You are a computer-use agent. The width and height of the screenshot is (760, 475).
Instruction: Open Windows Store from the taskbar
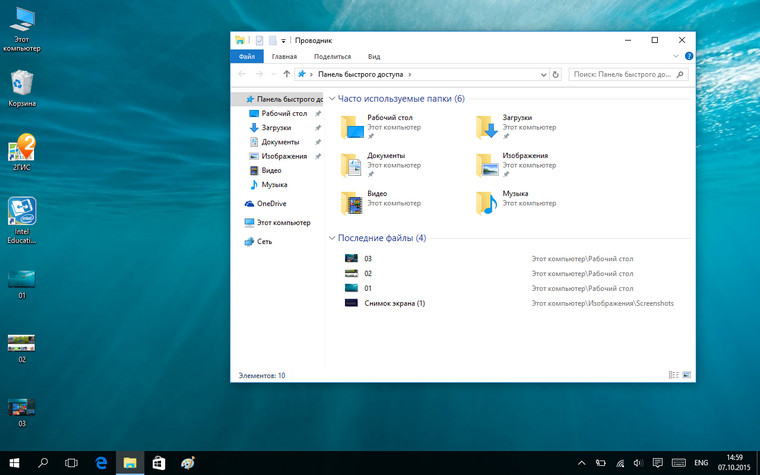tap(158, 463)
